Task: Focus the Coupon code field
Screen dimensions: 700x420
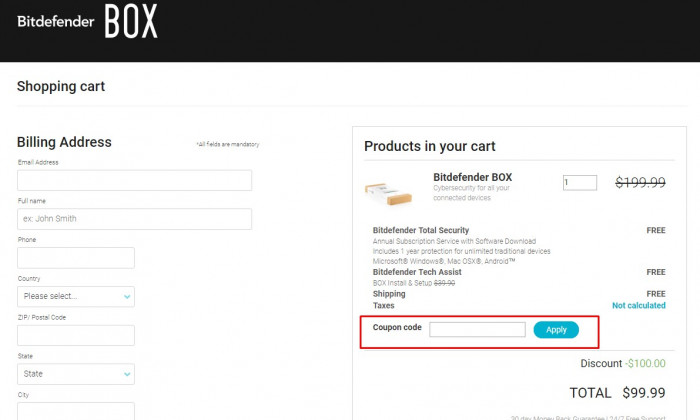Action: tap(477, 330)
